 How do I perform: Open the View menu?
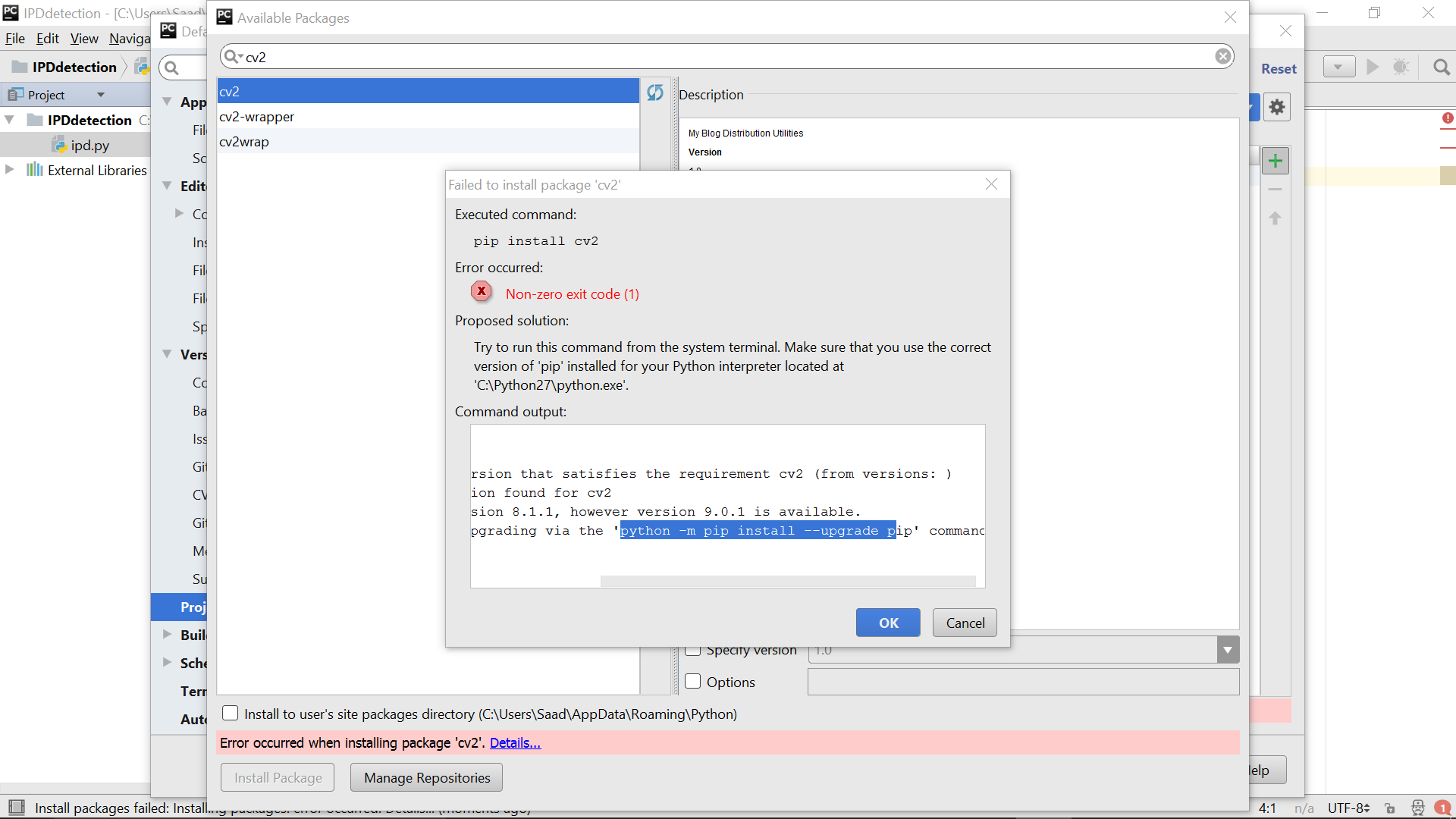(84, 38)
